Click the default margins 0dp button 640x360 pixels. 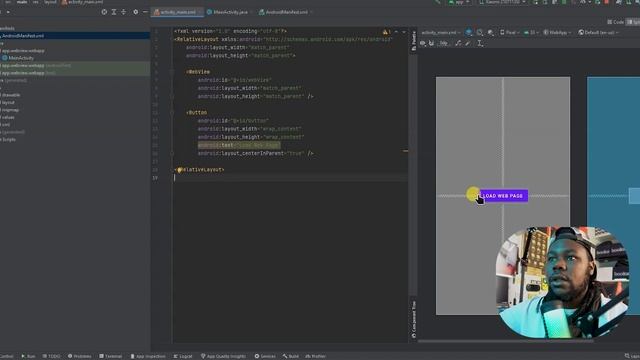click(444, 43)
